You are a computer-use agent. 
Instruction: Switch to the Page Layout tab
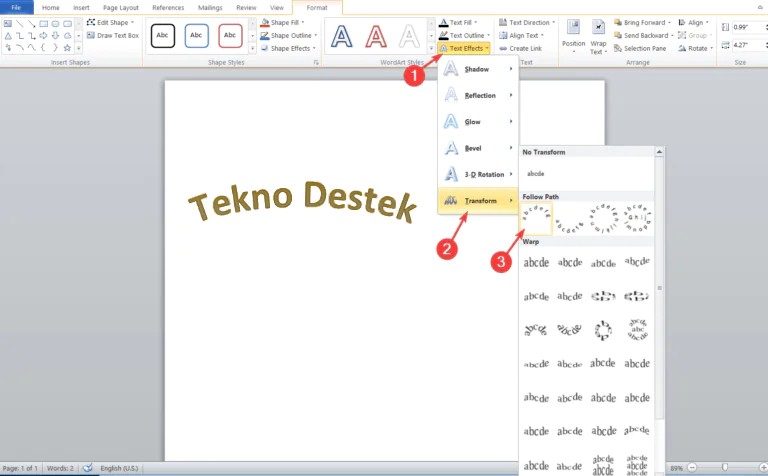[x=122, y=7]
